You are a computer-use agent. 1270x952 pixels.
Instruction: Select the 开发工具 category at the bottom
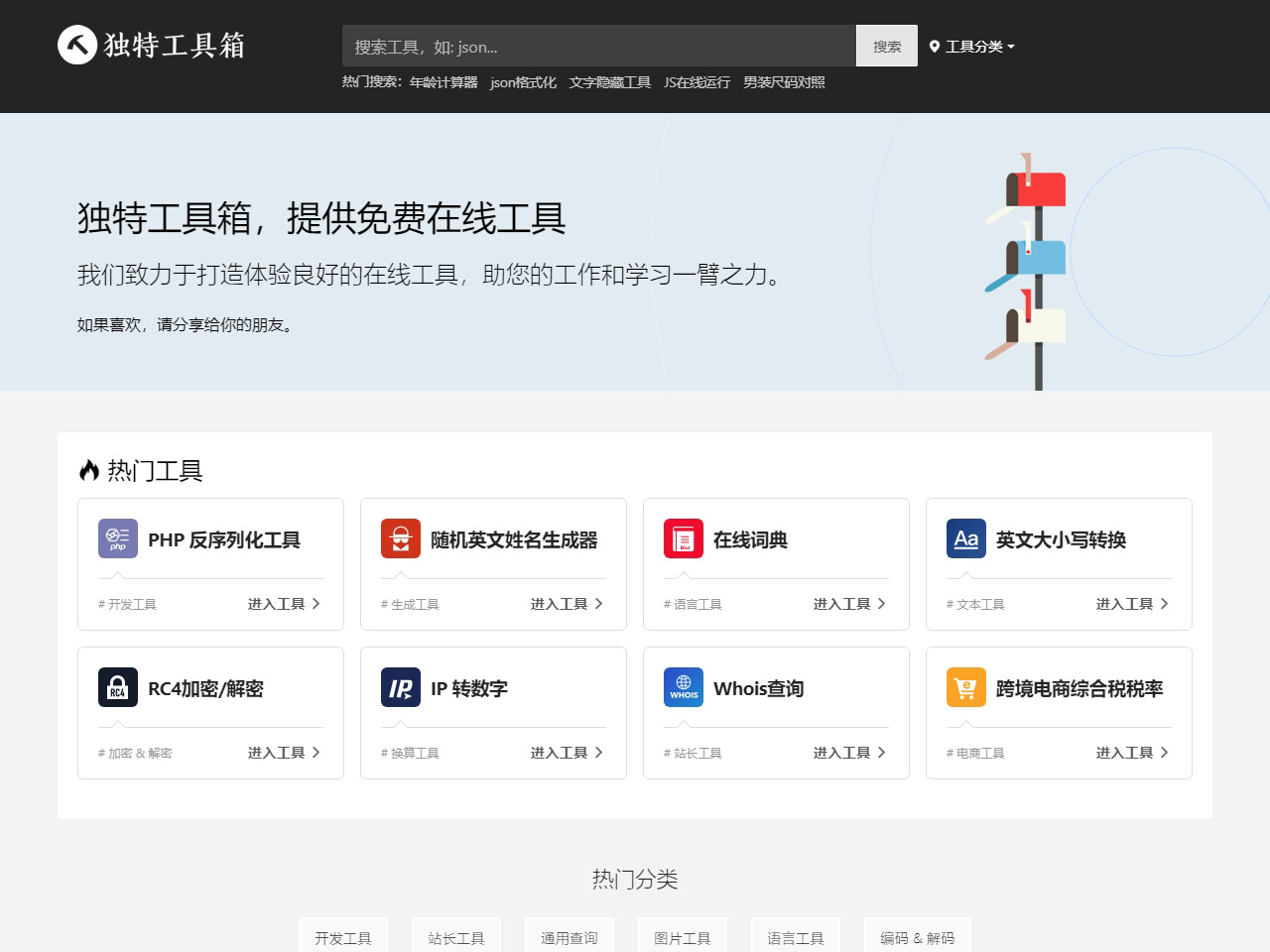tap(342, 936)
